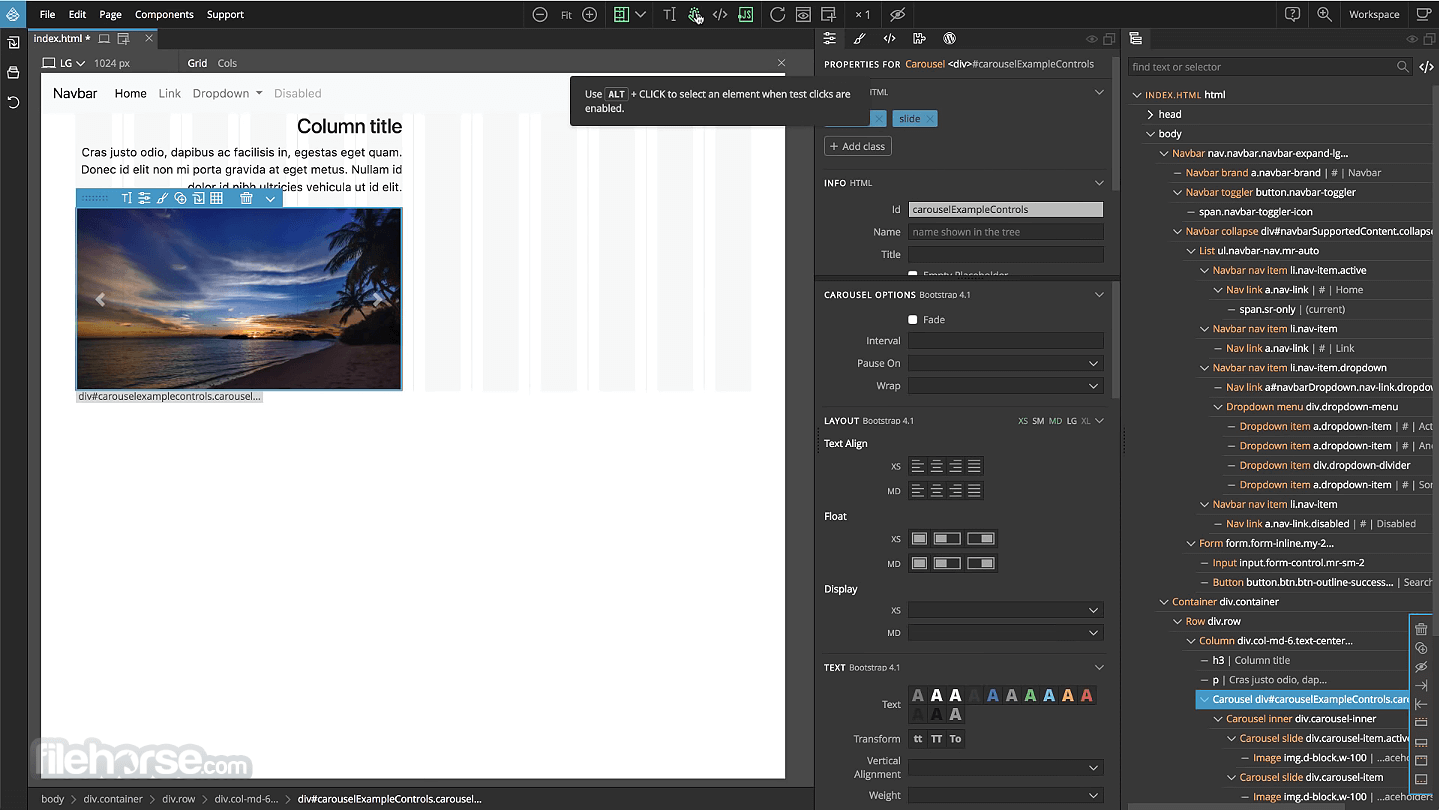Click the code icon next to tree search
This screenshot has width=1439, height=810.
click(1426, 67)
